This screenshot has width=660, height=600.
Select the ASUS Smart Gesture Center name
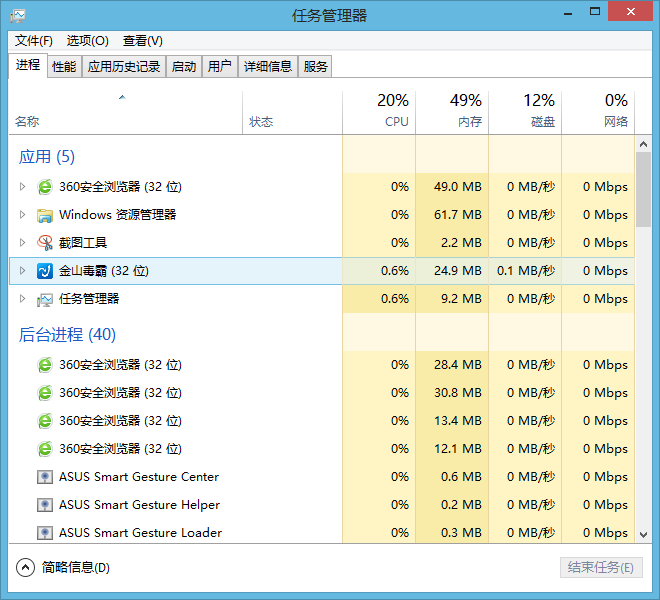139,477
